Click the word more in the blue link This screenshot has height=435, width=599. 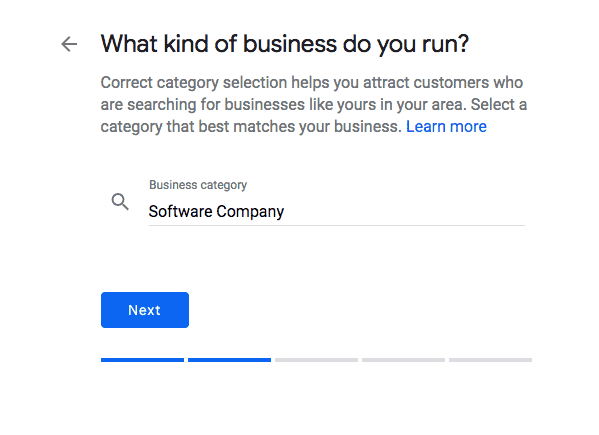pyautogui.click(x=468, y=126)
